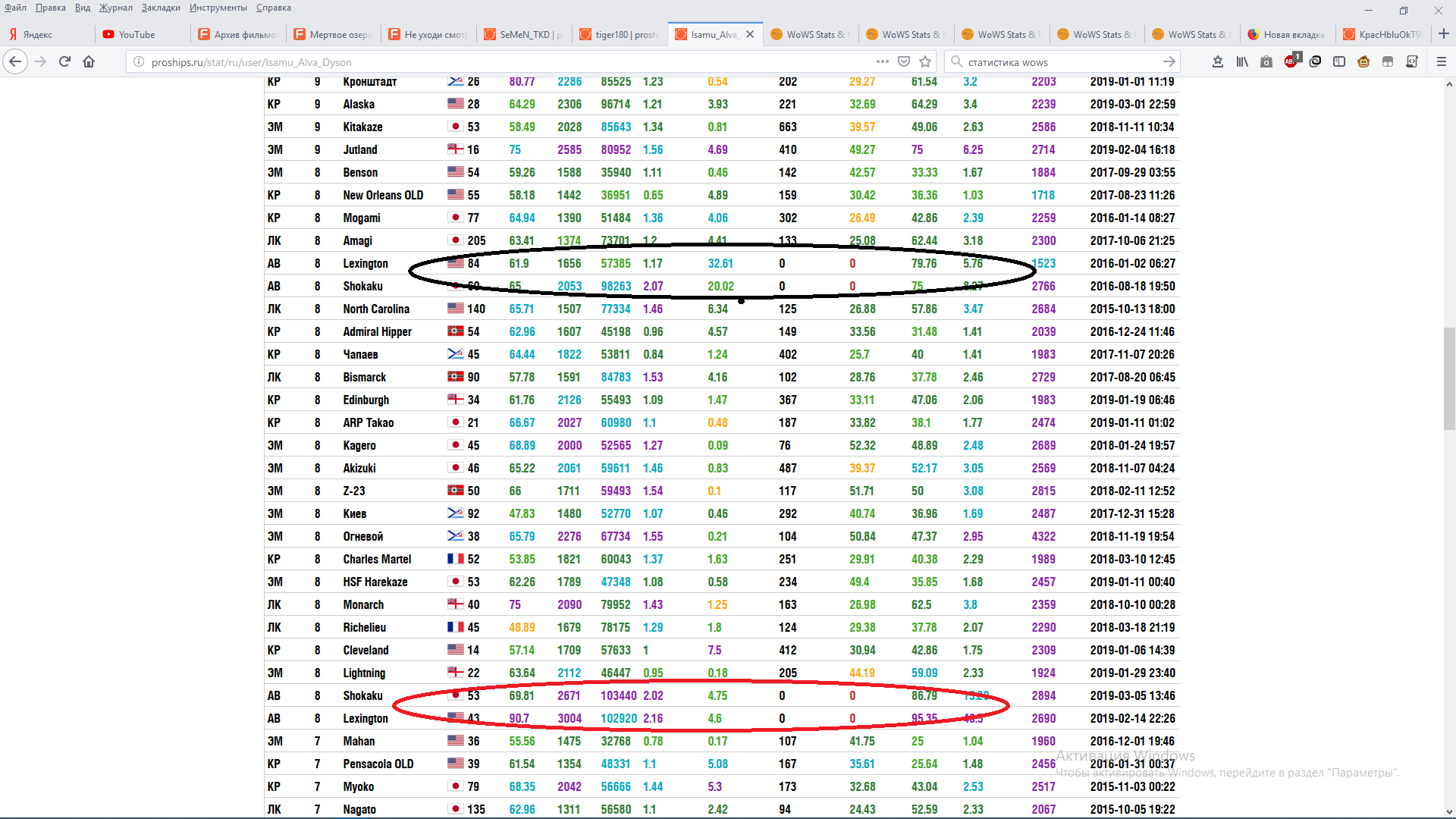The width and height of the screenshot is (1456, 819).
Task: Open the Журнал menu
Action: pyautogui.click(x=116, y=8)
